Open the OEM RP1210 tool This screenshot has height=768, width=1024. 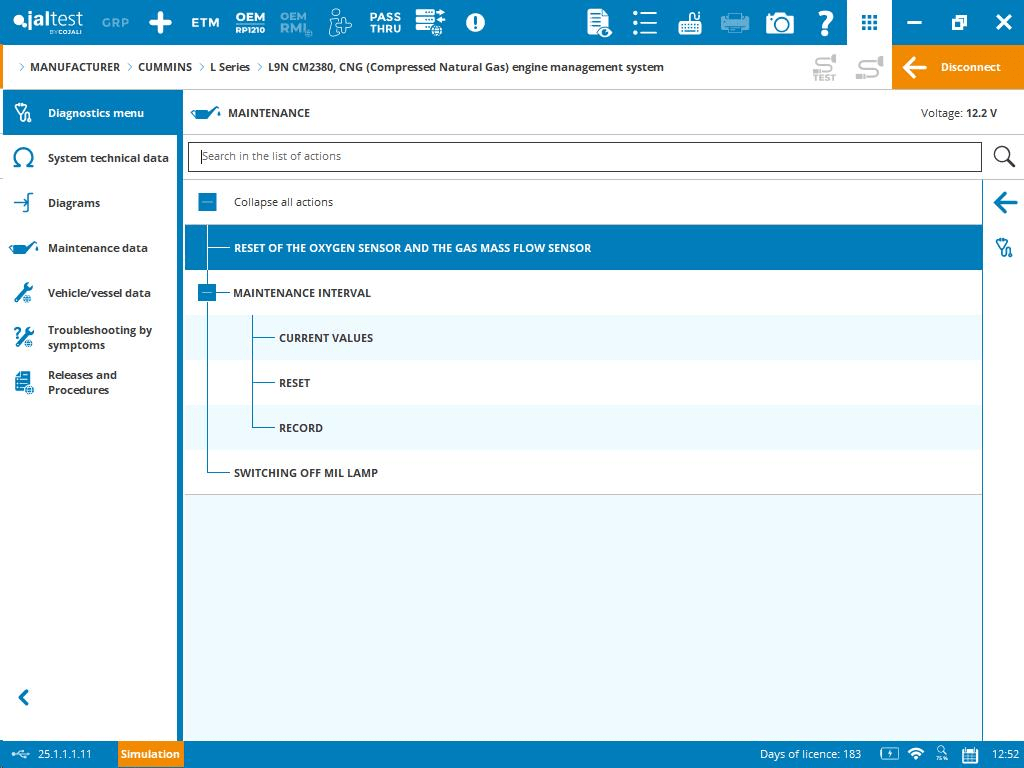[250, 22]
